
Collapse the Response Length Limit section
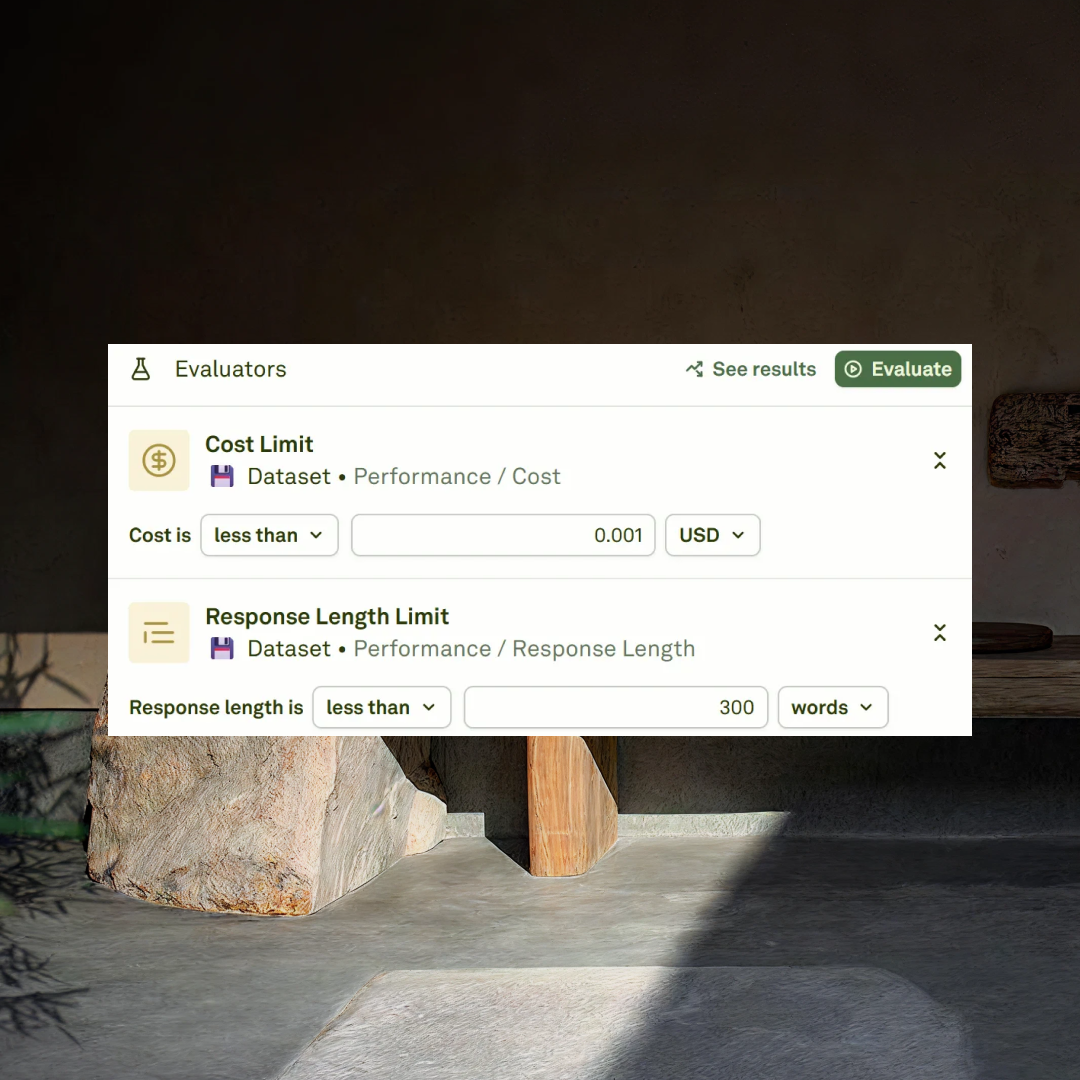(939, 632)
